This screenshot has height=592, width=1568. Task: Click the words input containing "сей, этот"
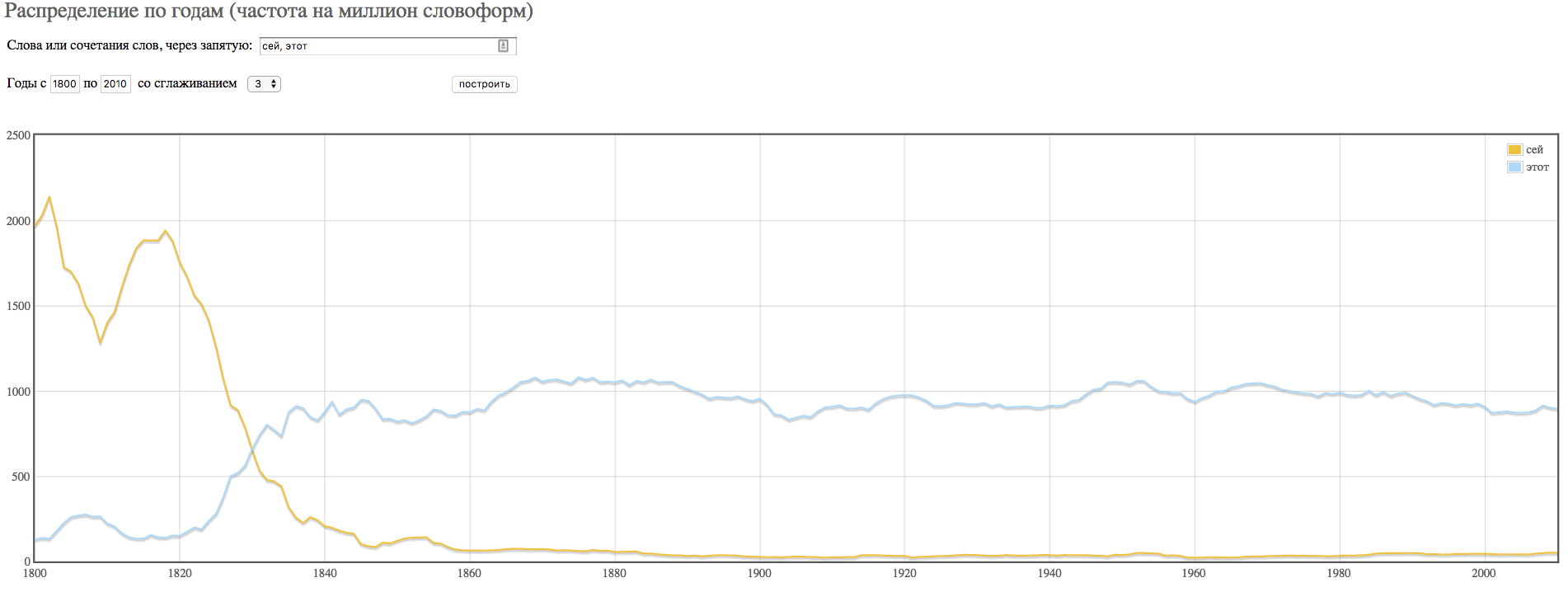click(378, 46)
